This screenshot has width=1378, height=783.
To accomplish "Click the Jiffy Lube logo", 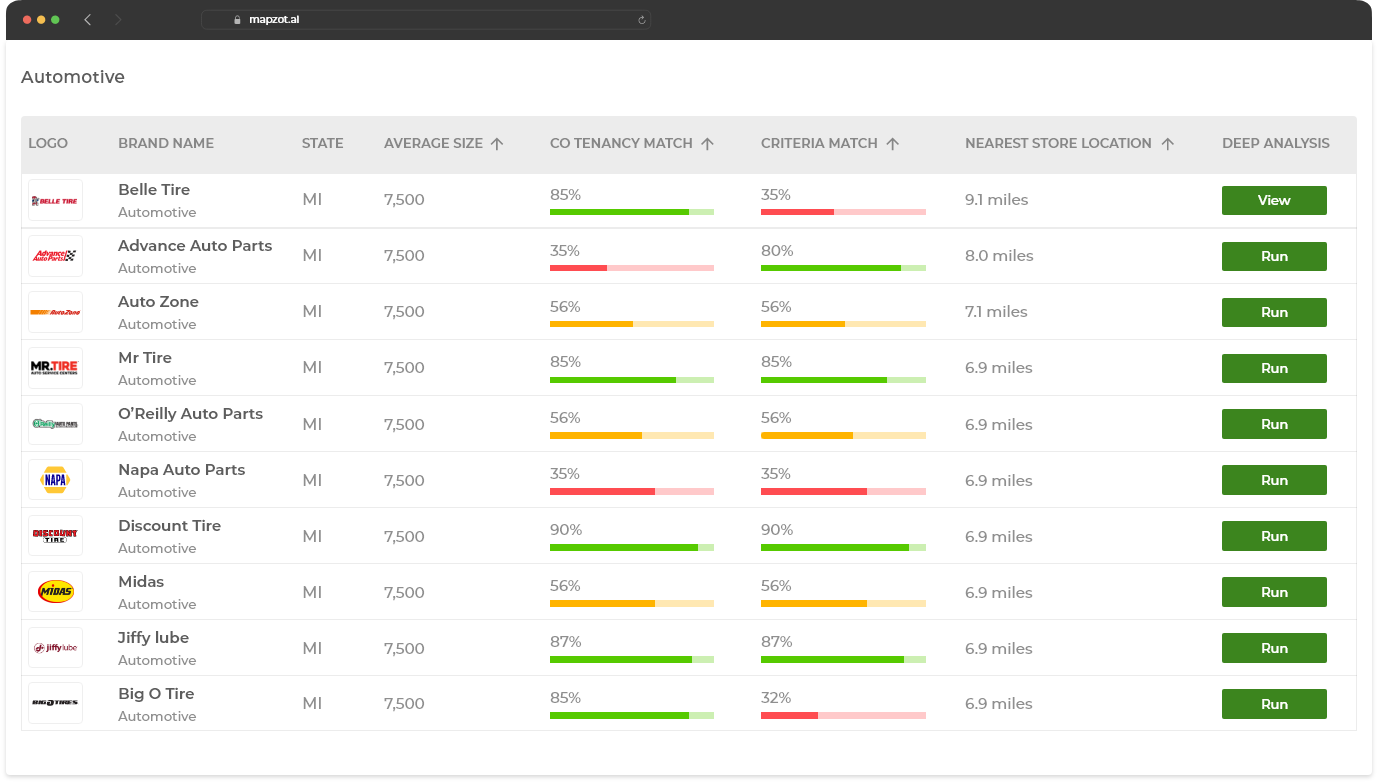I will click(55, 648).
